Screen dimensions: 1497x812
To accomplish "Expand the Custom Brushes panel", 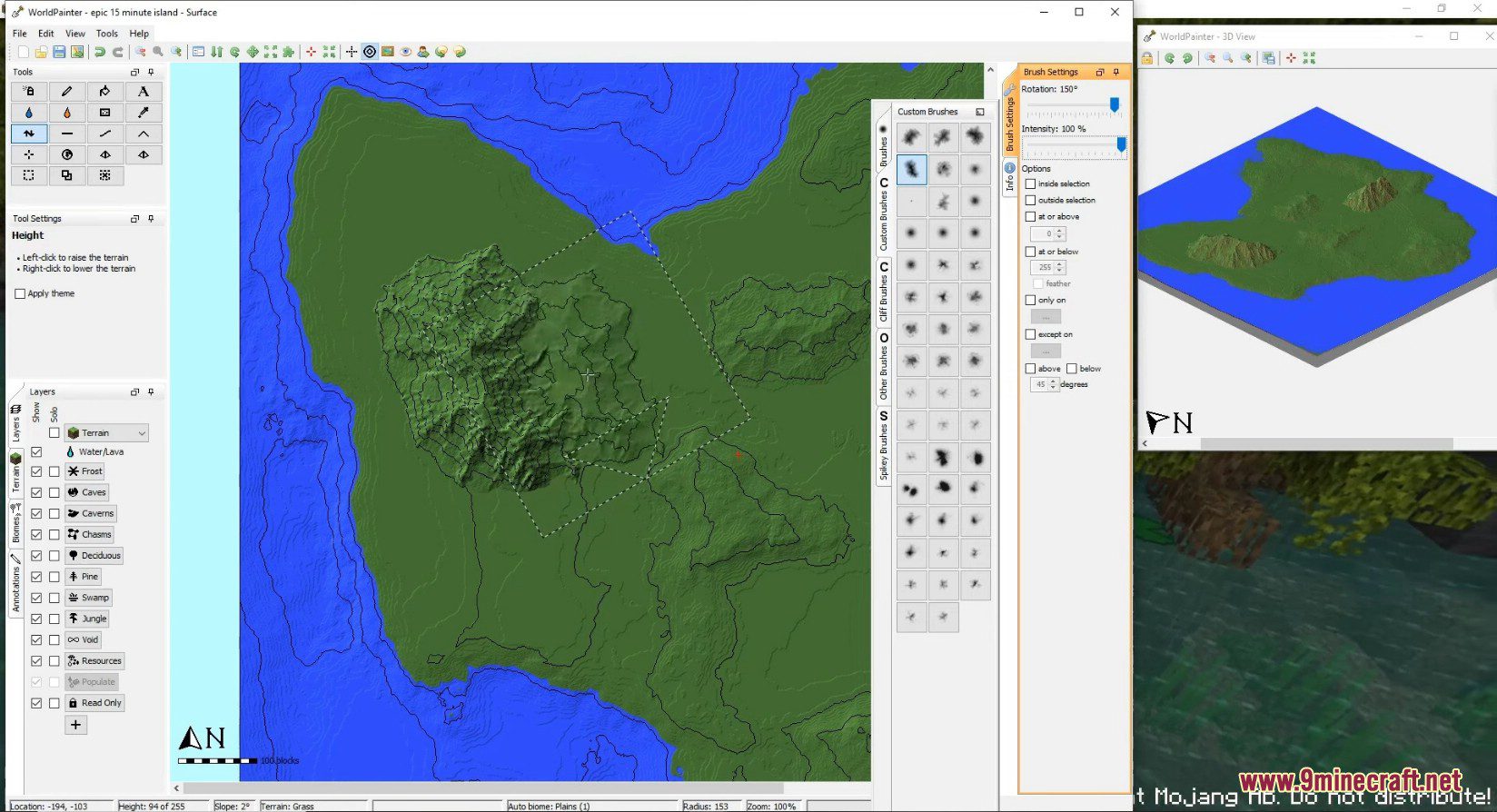I will [x=980, y=112].
